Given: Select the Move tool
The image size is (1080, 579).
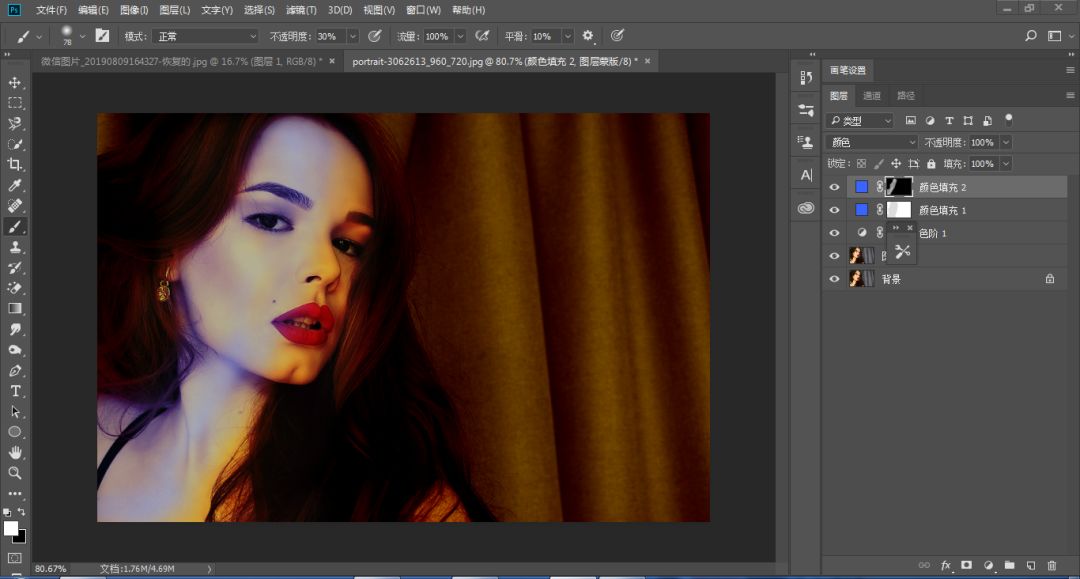Looking at the screenshot, I should coord(15,82).
